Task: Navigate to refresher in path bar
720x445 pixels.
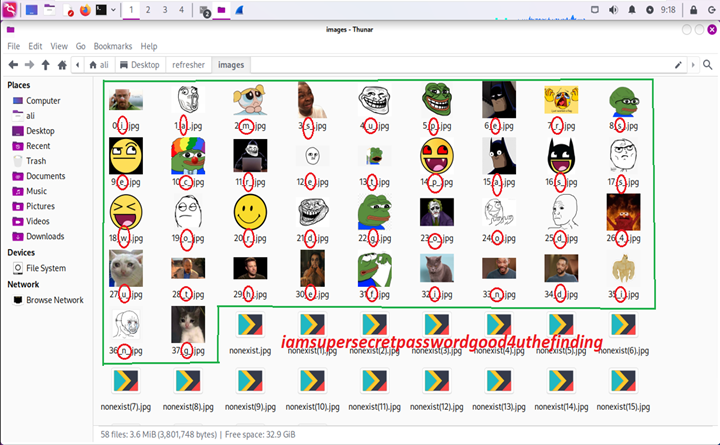Action: (188, 65)
